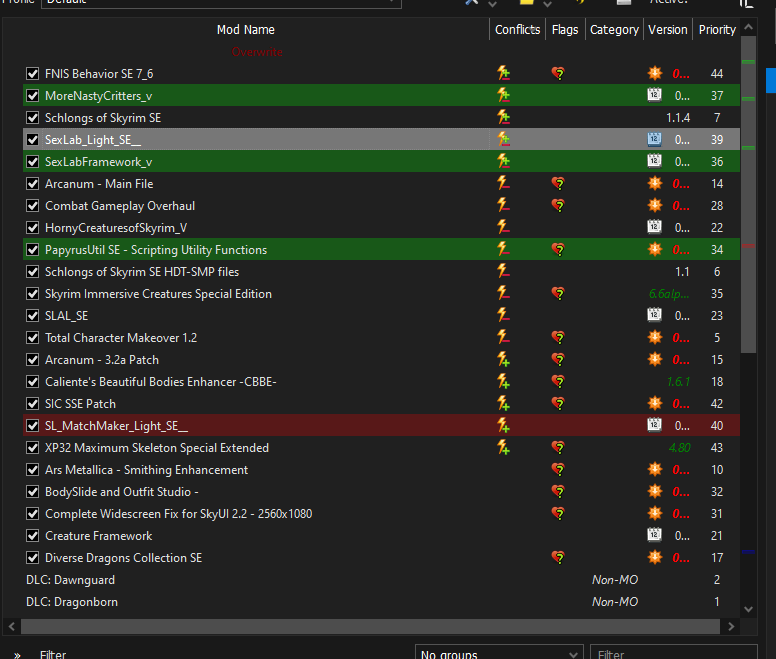Uncheck Total Character Makeover 1.2
This screenshot has height=659, width=776.
click(x=33, y=338)
